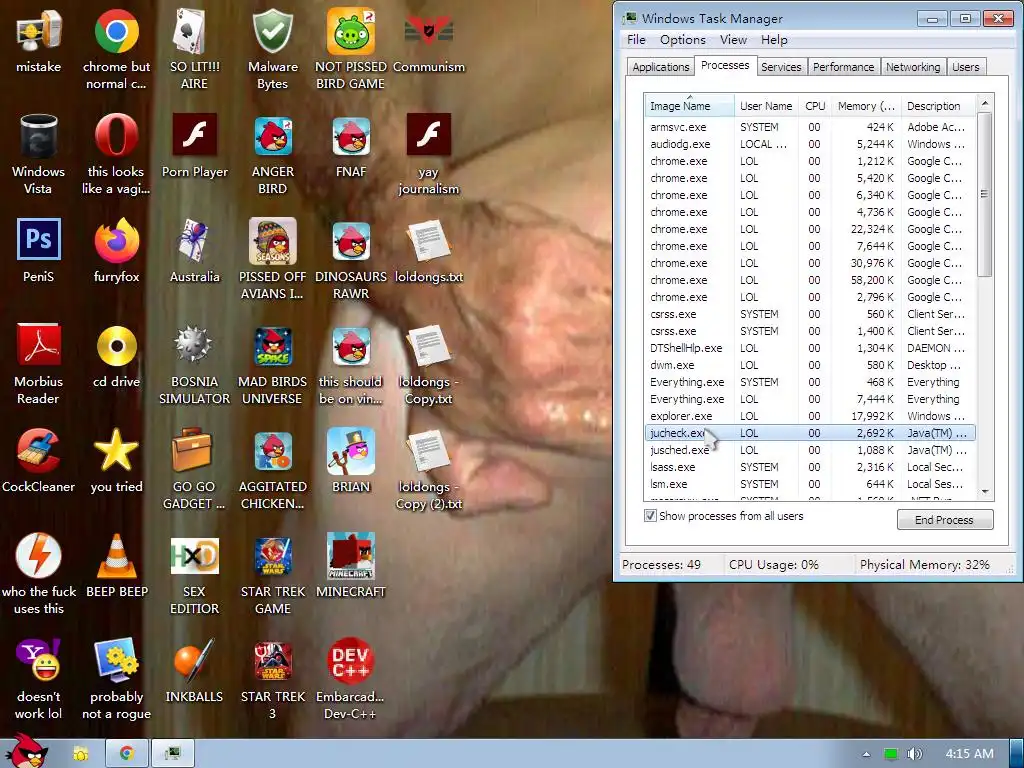Image resolution: width=1024 pixels, height=768 pixels.
Task: Click the End Process button
Action: pos(944,520)
